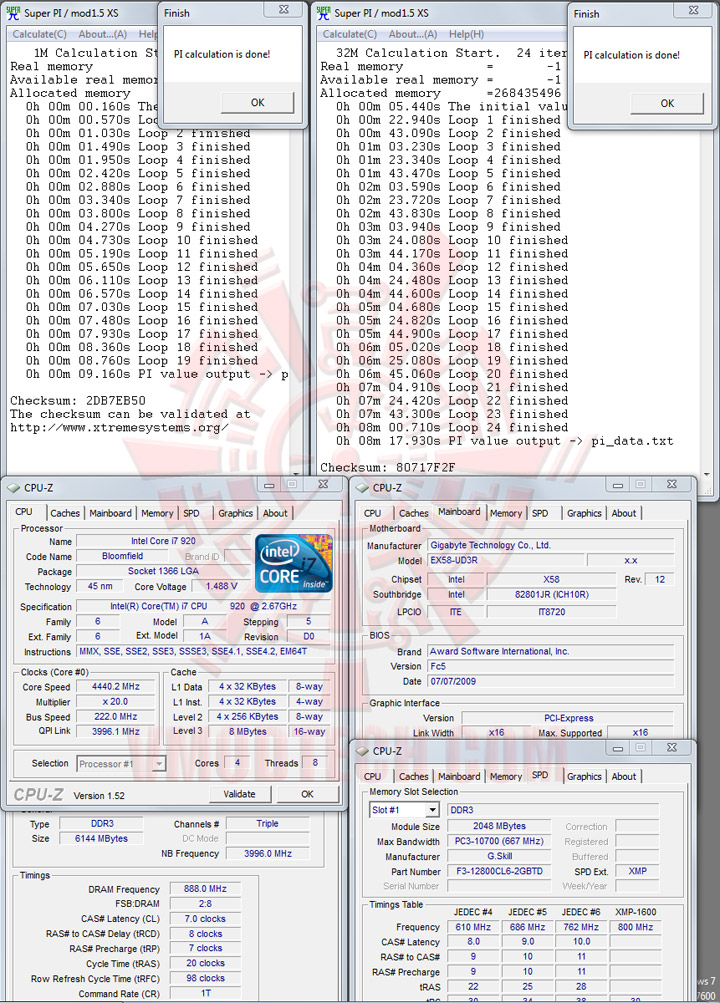Open Calculate(C) menu in left Super PI

coord(40,34)
